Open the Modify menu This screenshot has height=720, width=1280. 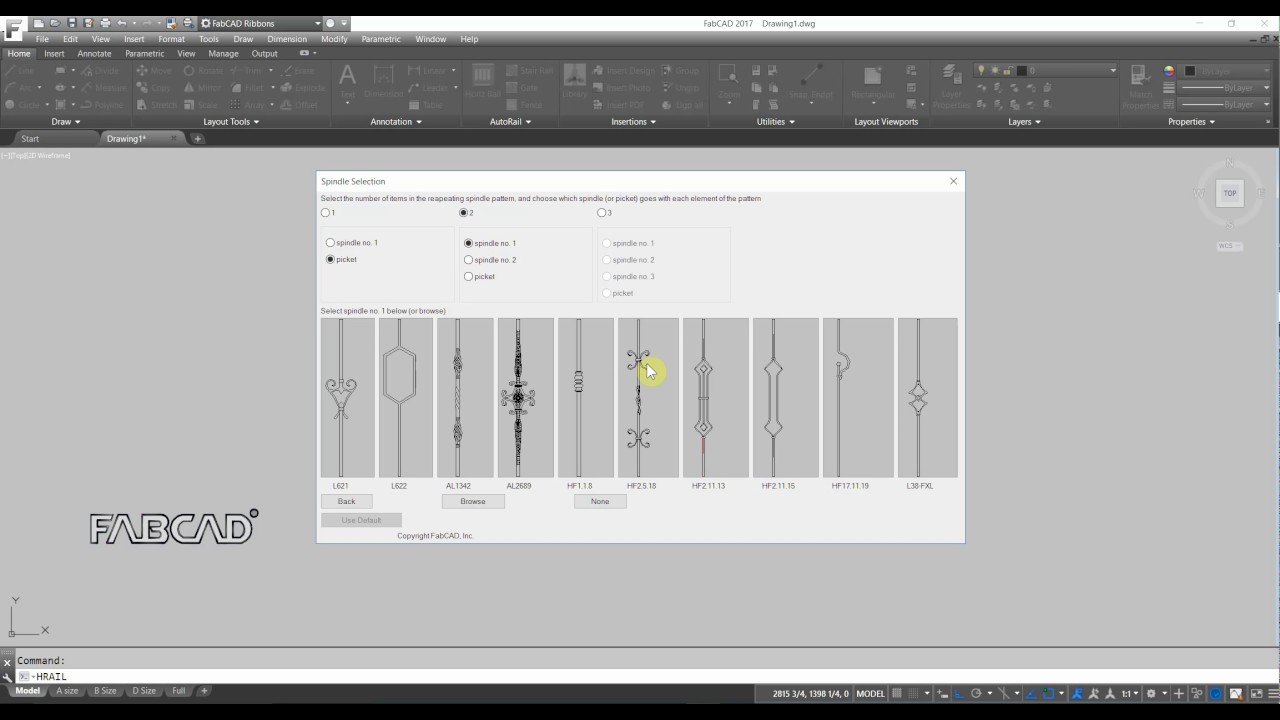click(x=334, y=39)
